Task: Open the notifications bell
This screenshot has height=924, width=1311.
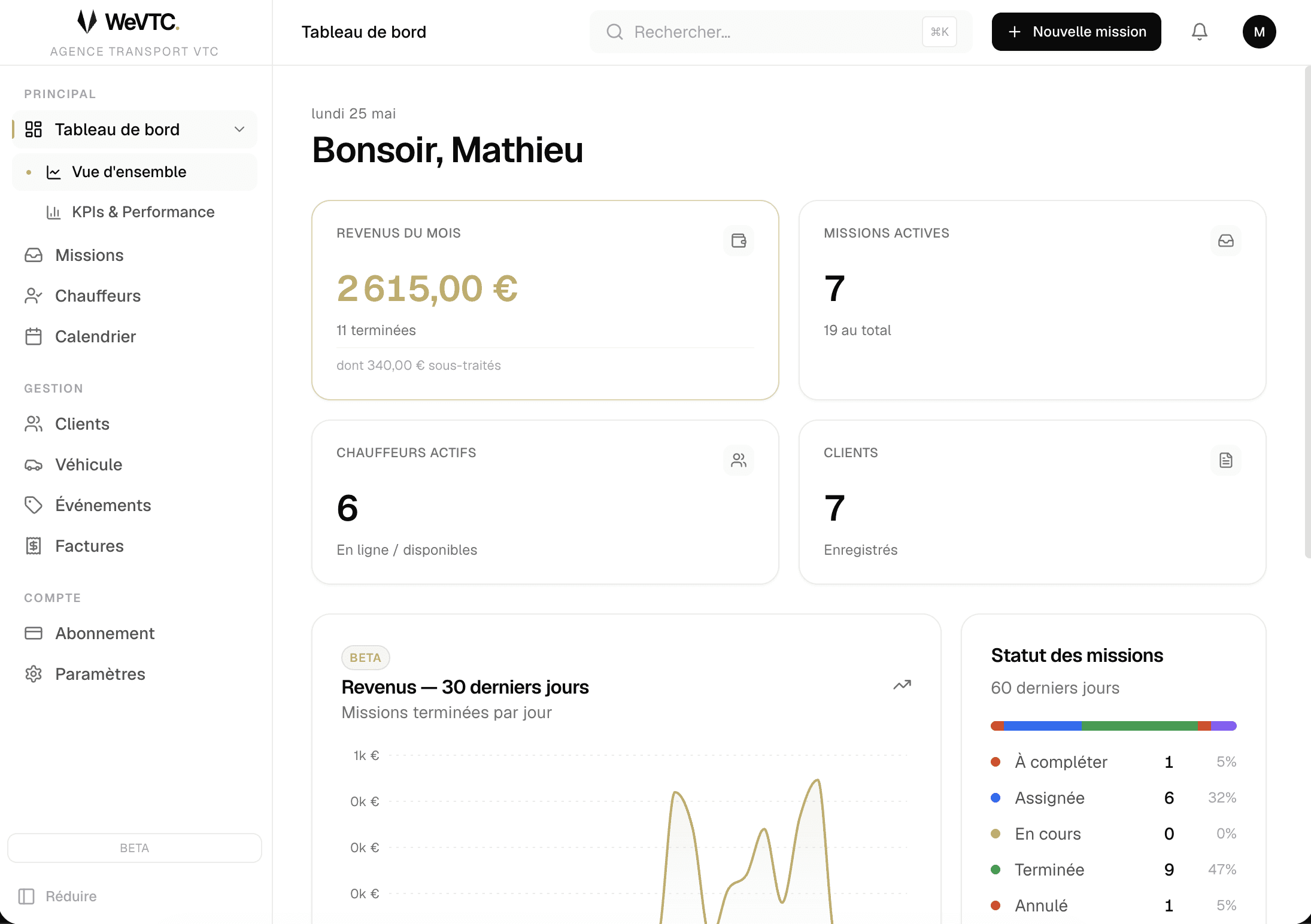Action: [1199, 32]
